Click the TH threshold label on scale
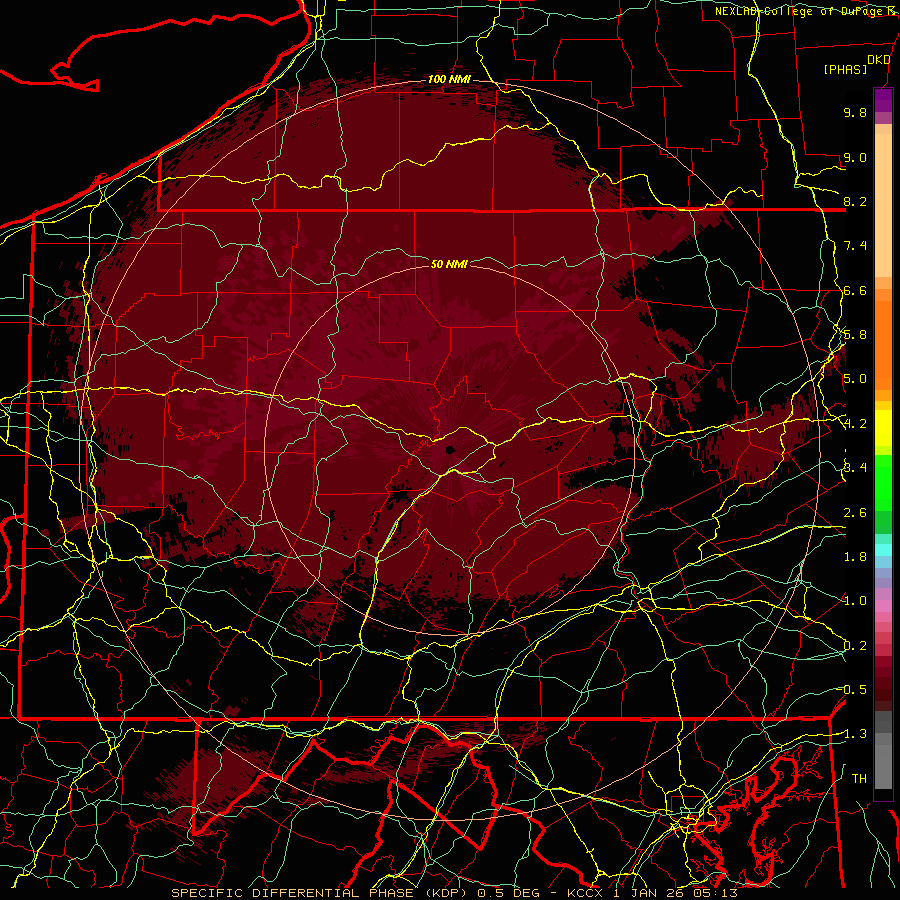 tap(859, 779)
